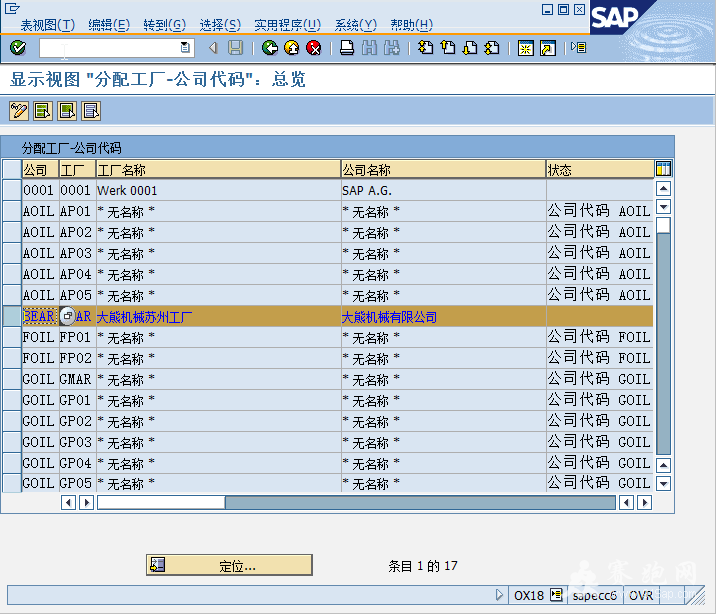The image size is (716, 614).
Task: Open the 编辑(E) menu
Action: (x=109, y=25)
